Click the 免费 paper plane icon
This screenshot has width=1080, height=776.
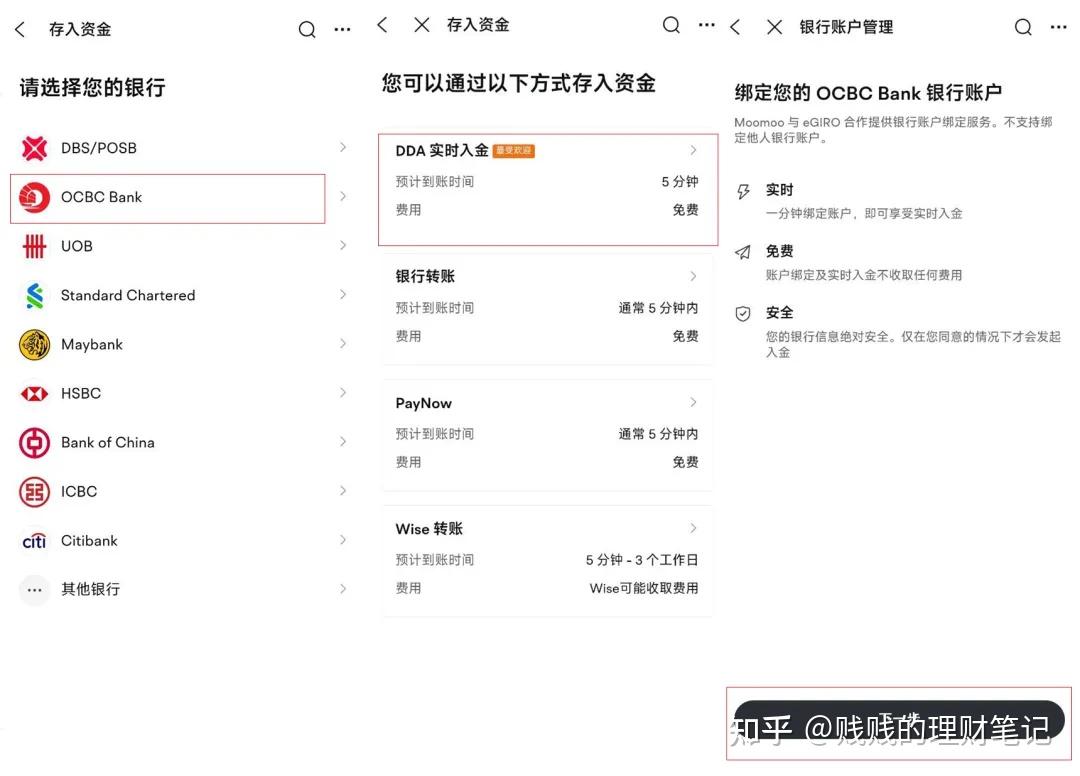742,252
